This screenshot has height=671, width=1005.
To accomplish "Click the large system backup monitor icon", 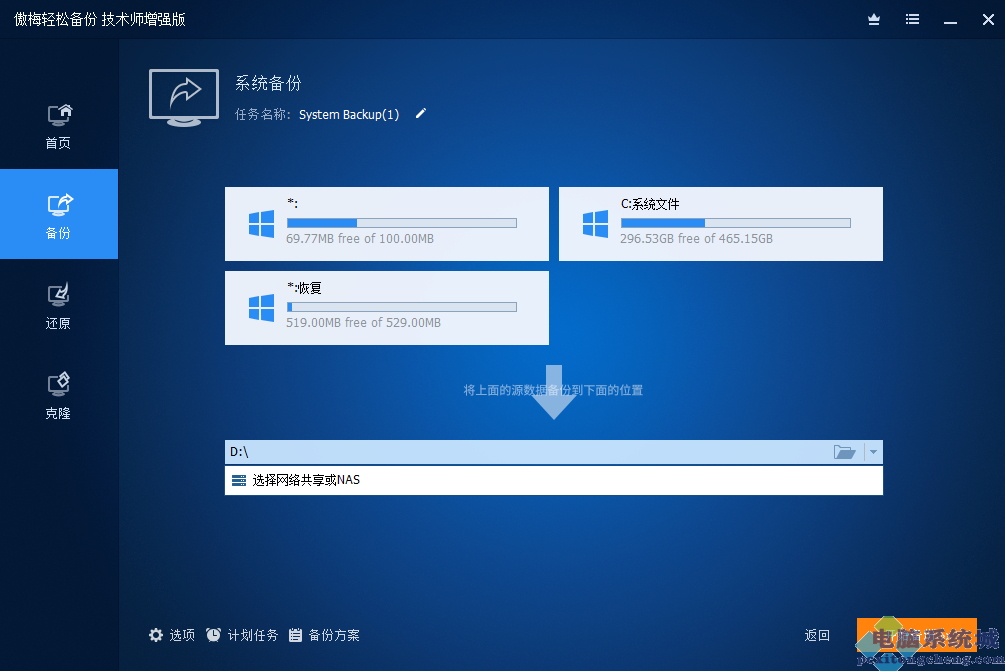I will coord(184,97).
